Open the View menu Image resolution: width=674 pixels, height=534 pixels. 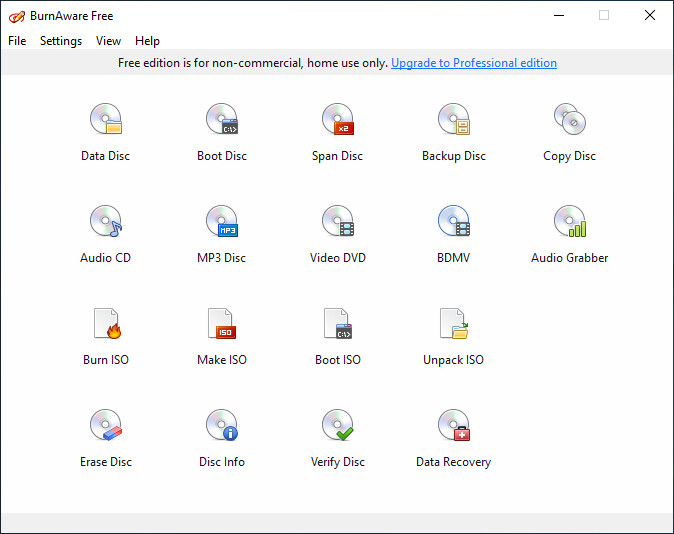108,41
